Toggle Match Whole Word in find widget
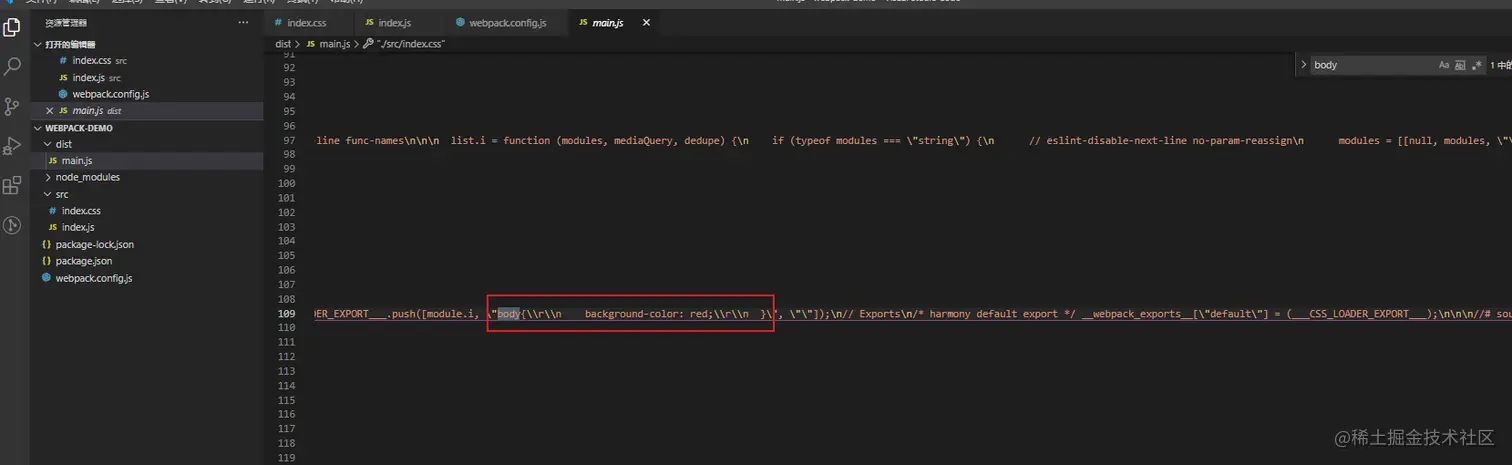This screenshot has width=1512, height=465. tap(1460, 65)
